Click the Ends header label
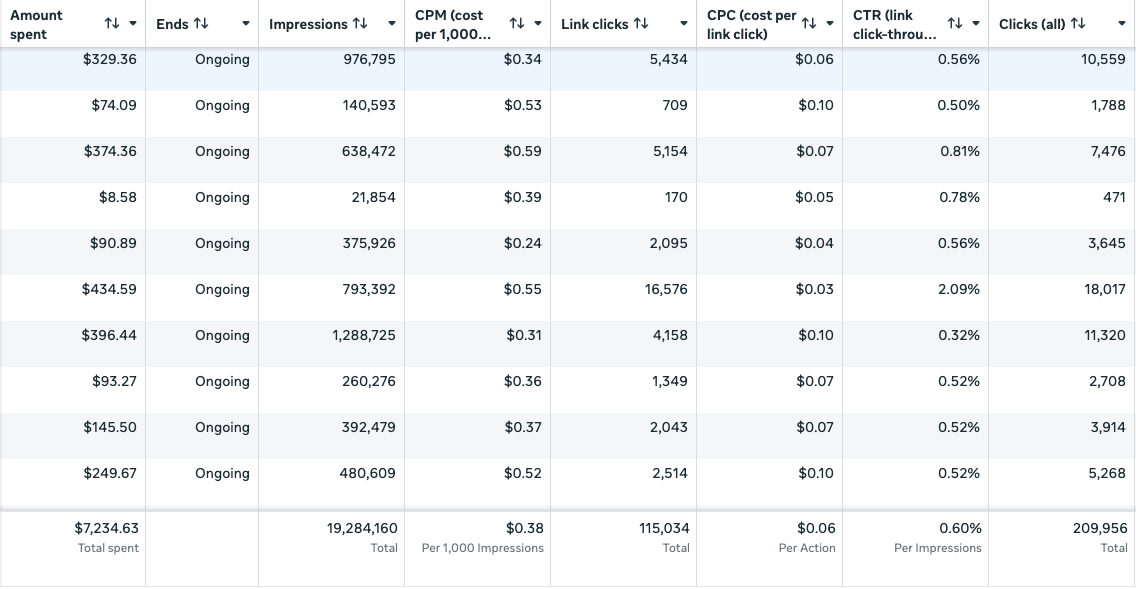1136x589 pixels. [172, 24]
